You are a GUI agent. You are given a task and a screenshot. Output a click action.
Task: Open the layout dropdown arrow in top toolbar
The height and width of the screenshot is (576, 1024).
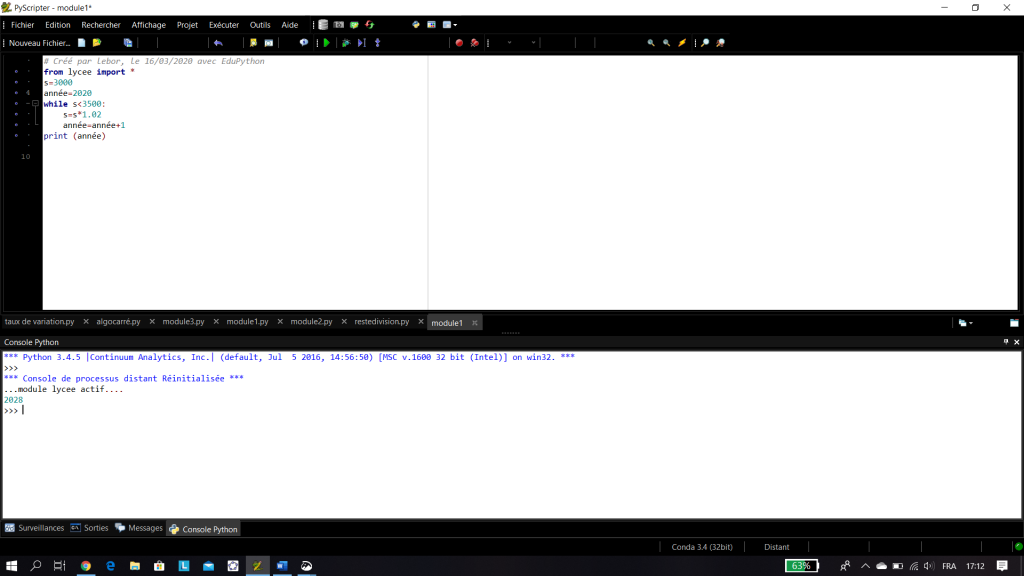click(455, 25)
